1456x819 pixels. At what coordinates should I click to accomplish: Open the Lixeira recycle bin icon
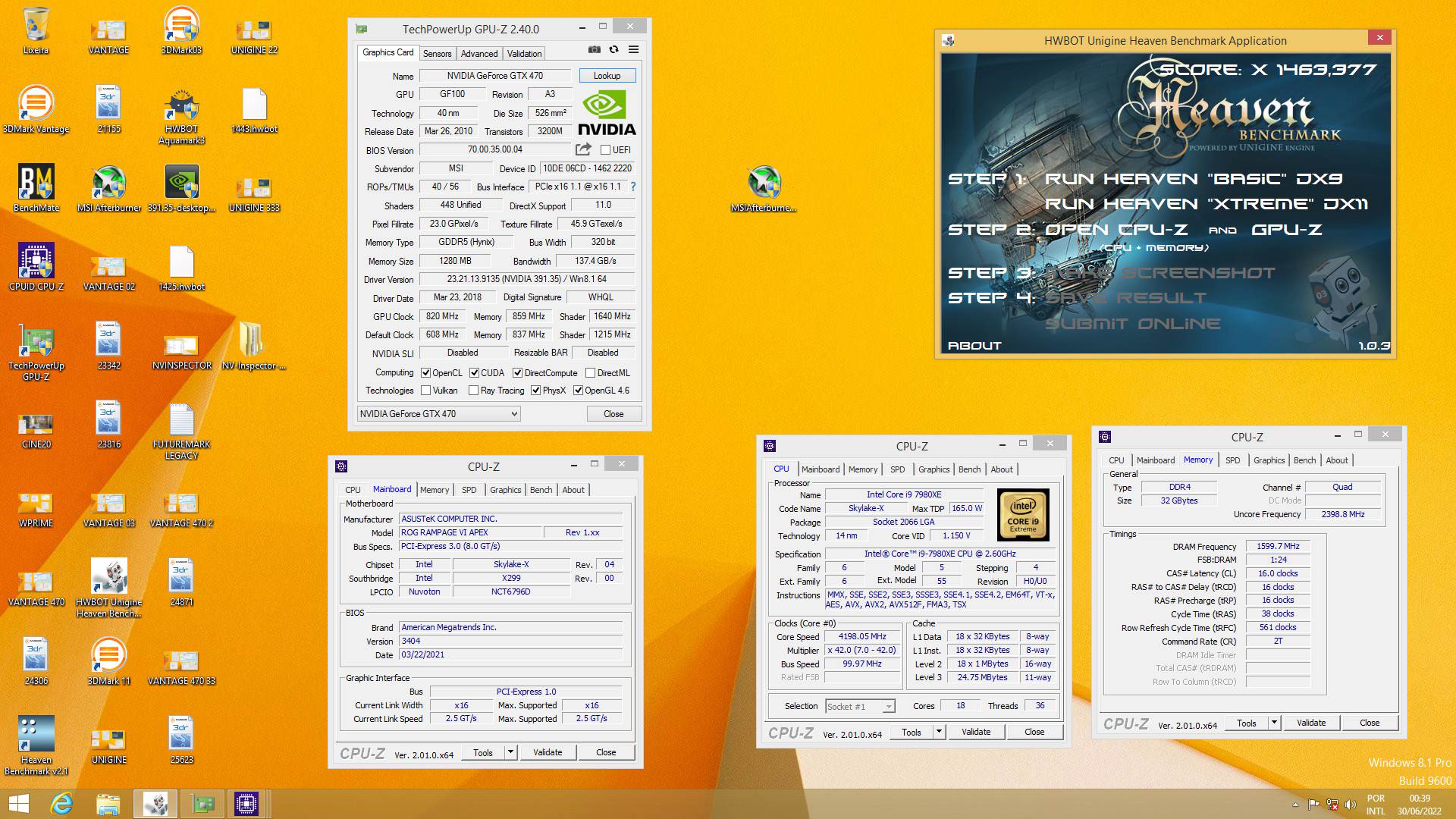tap(36, 31)
